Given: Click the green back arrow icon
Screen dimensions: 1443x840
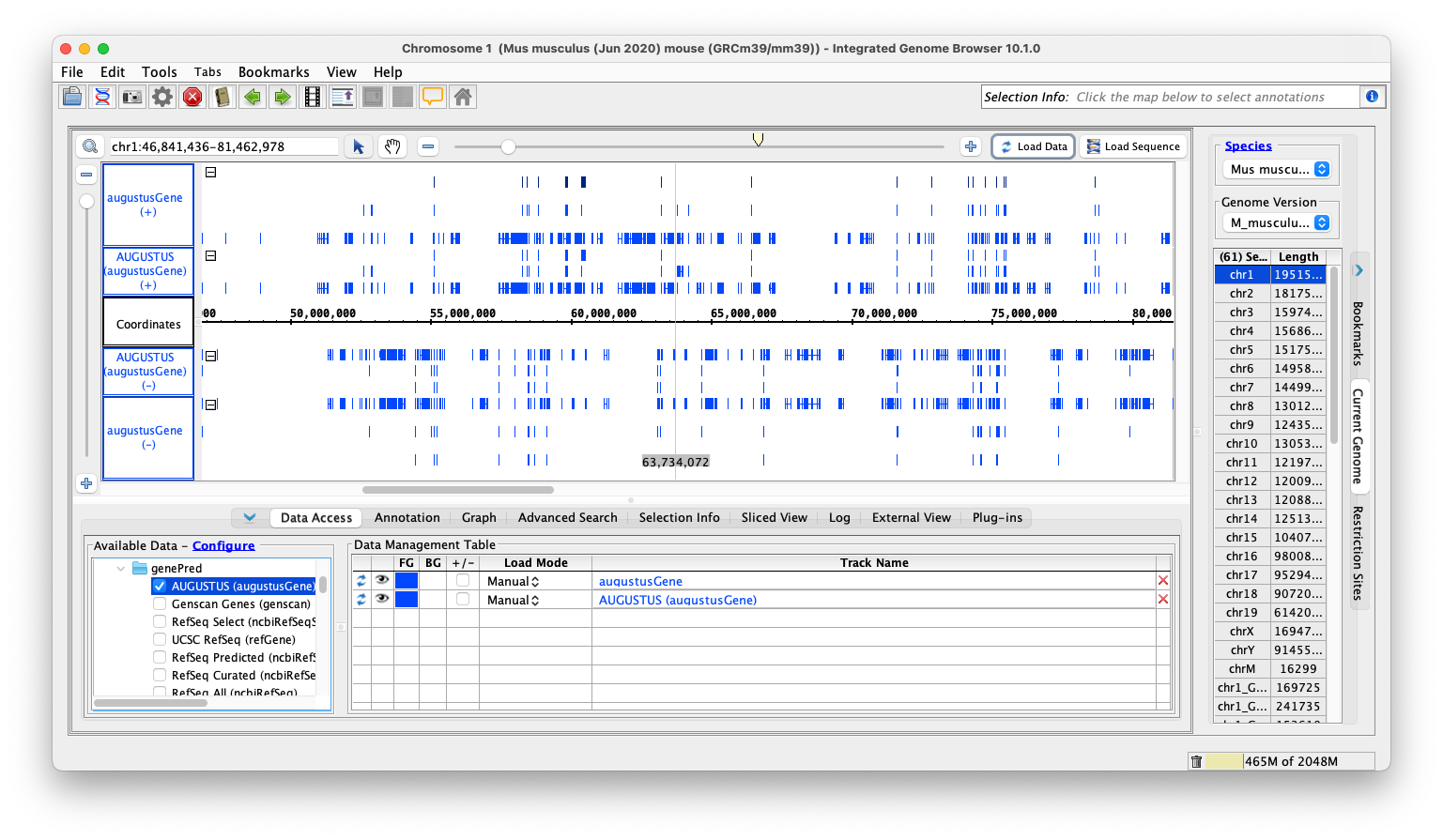Looking at the screenshot, I should 253,97.
